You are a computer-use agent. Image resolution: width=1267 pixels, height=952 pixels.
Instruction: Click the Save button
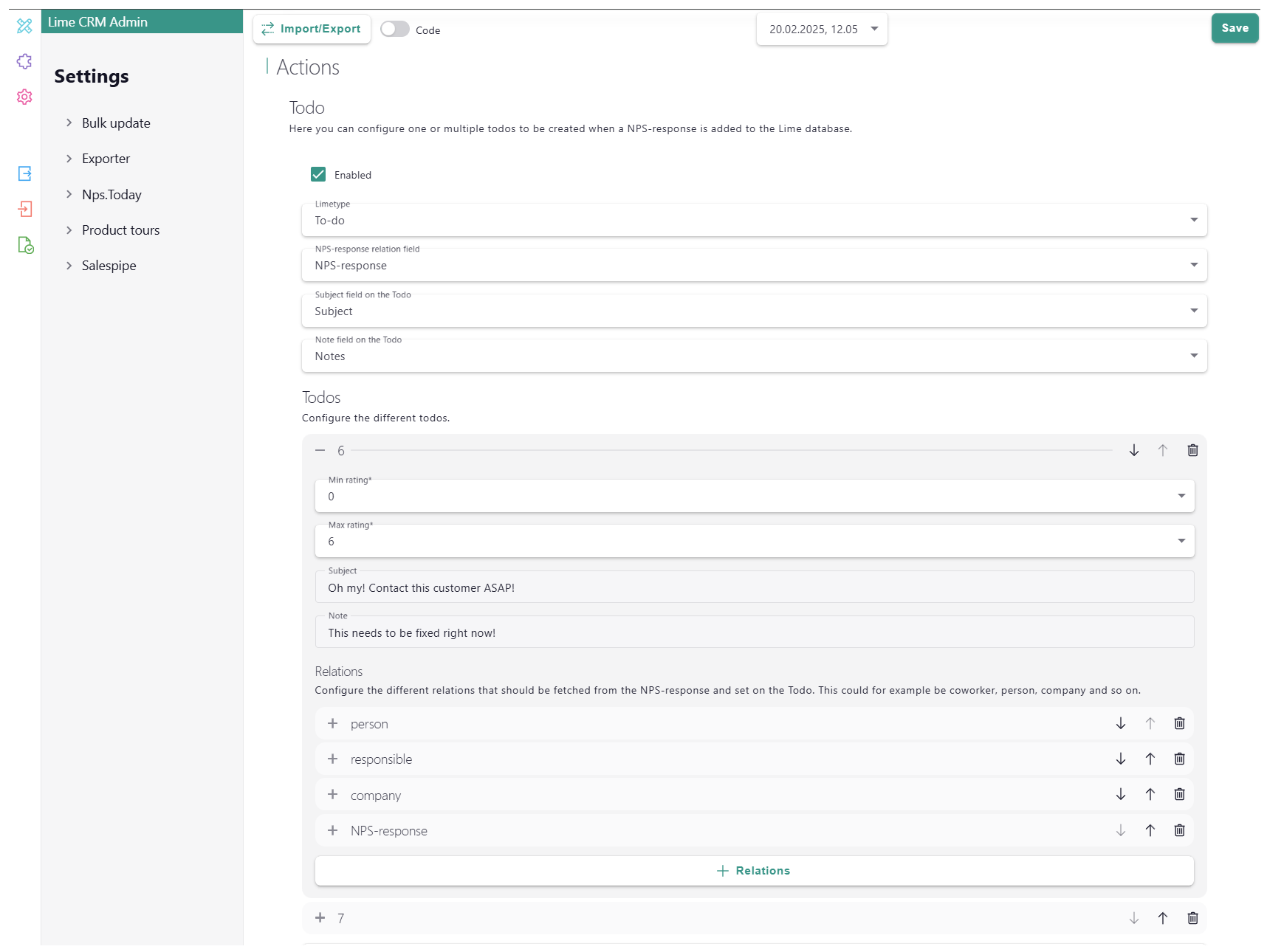1234,28
